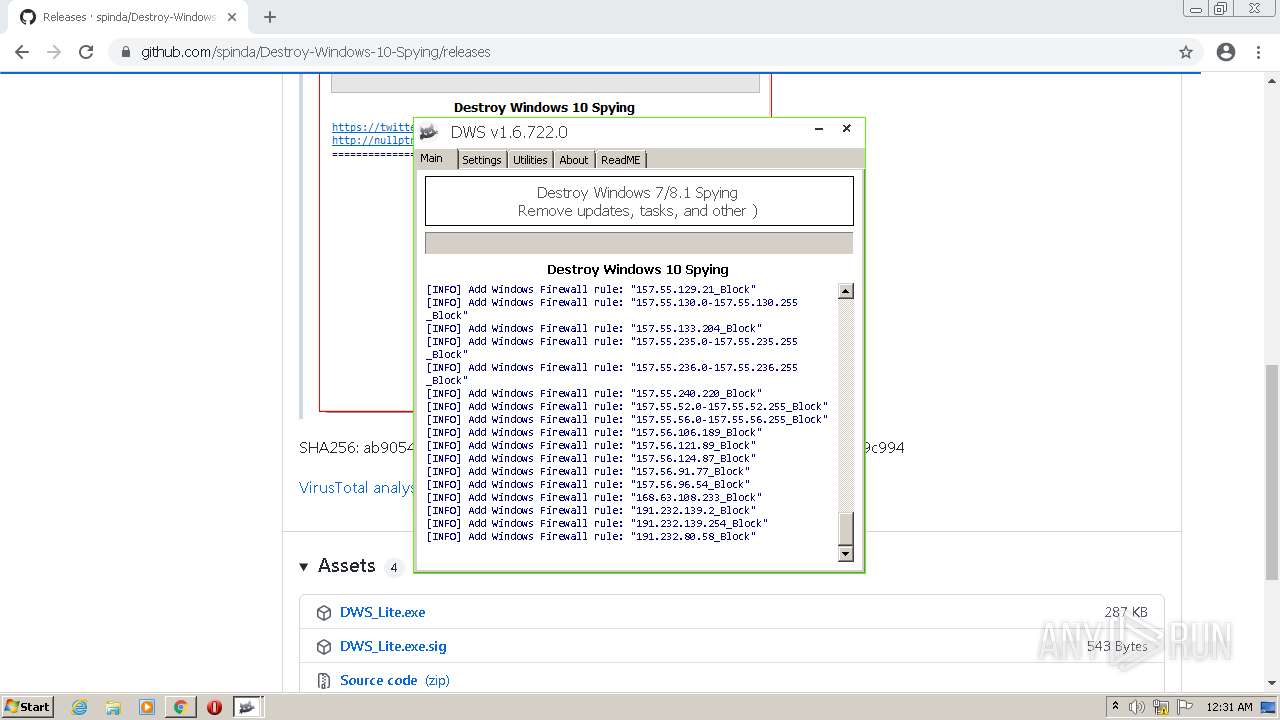This screenshot has width=1280, height=720.
Task: Click the package icon beside DWS_Lite.exe
Action: 324,613
